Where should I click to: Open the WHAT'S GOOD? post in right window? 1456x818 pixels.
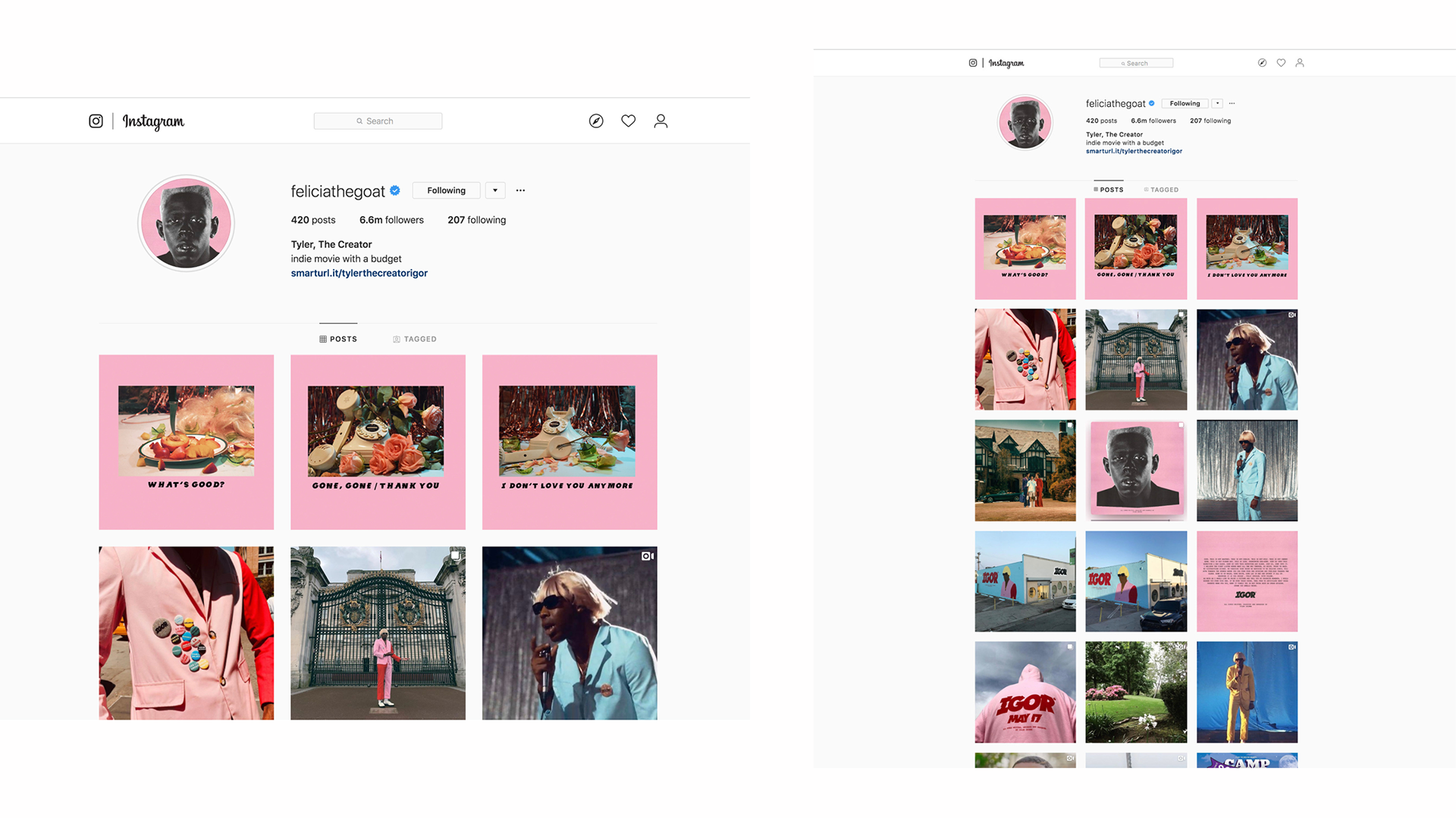coord(1025,249)
